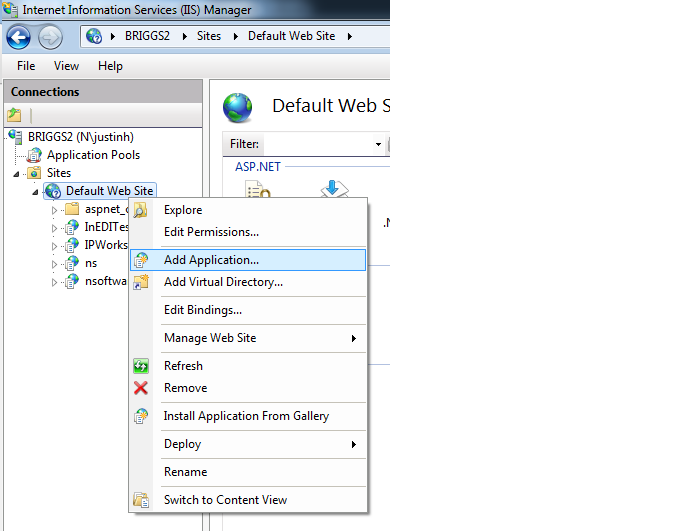The image size is (695, 531).
Task: Open the Help menu
Action: (110, 66)
